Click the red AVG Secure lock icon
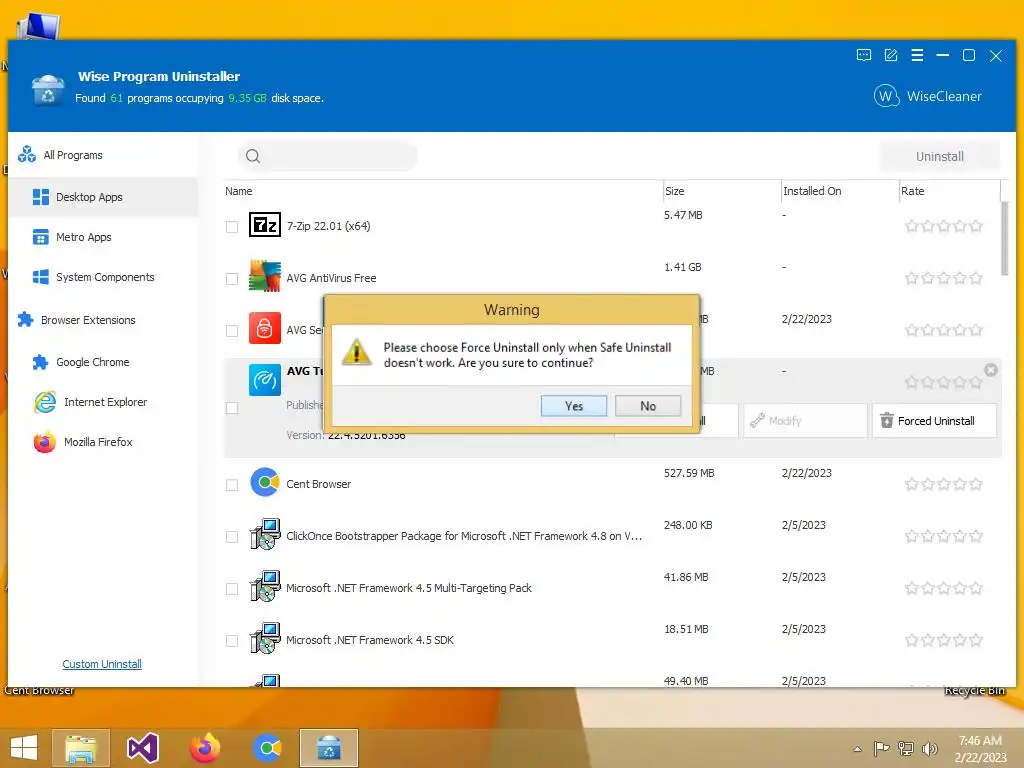The height and width of the screenshot is (768, 1024). coord(264,328)
